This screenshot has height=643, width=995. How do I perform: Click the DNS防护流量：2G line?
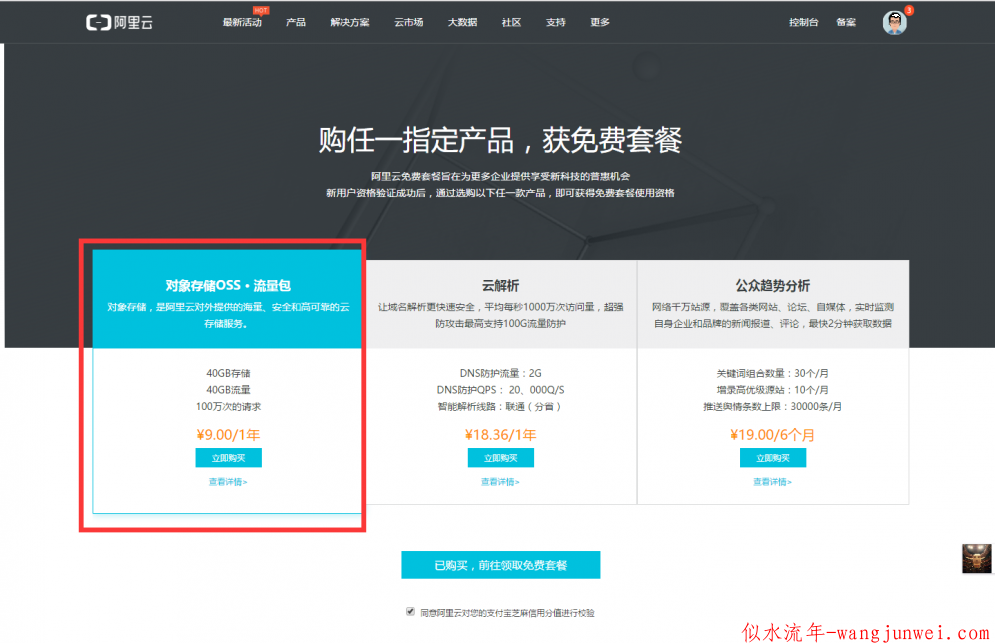point(501,373)
